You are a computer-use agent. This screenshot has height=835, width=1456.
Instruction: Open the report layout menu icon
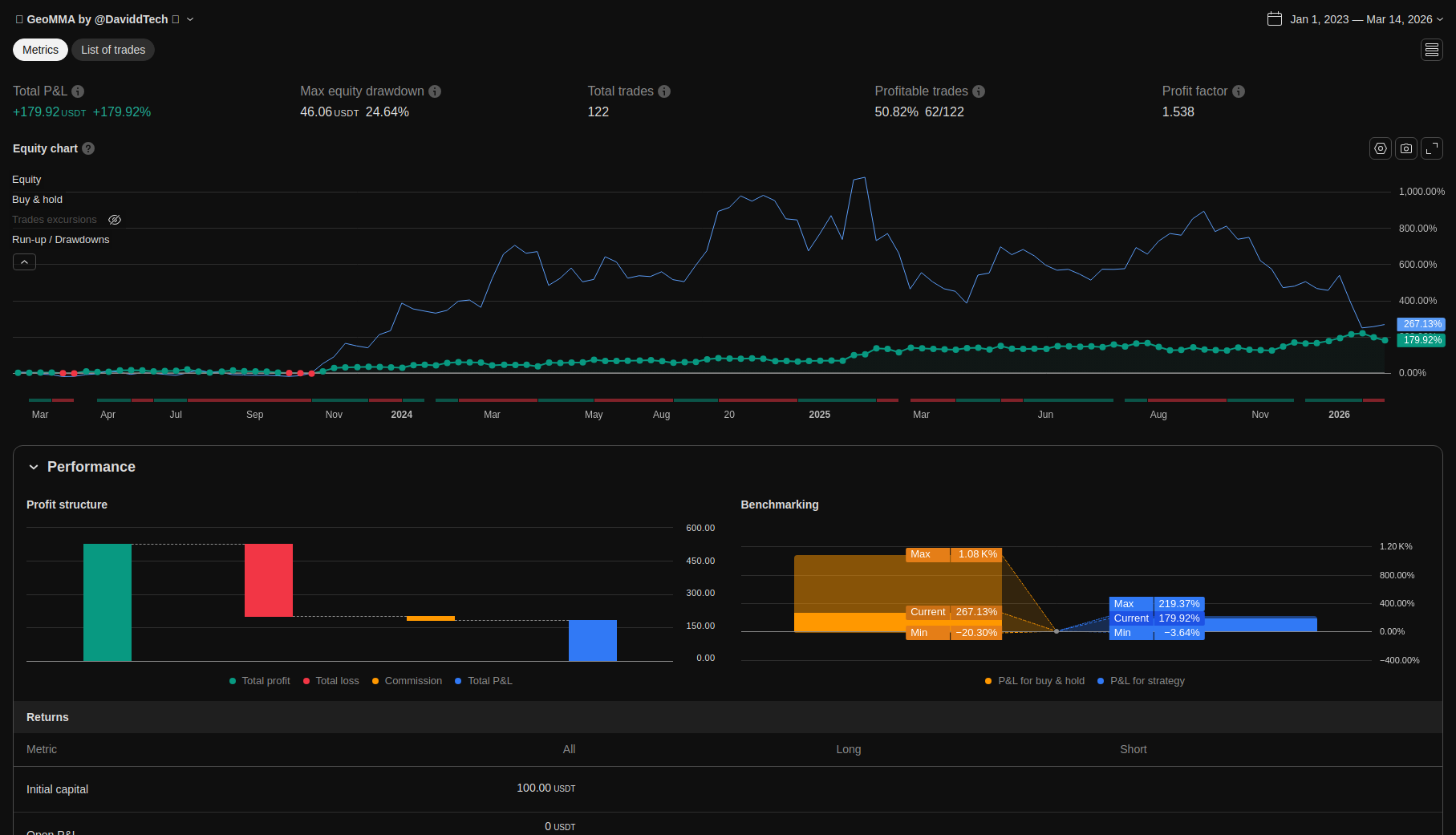pos(1431,50)
